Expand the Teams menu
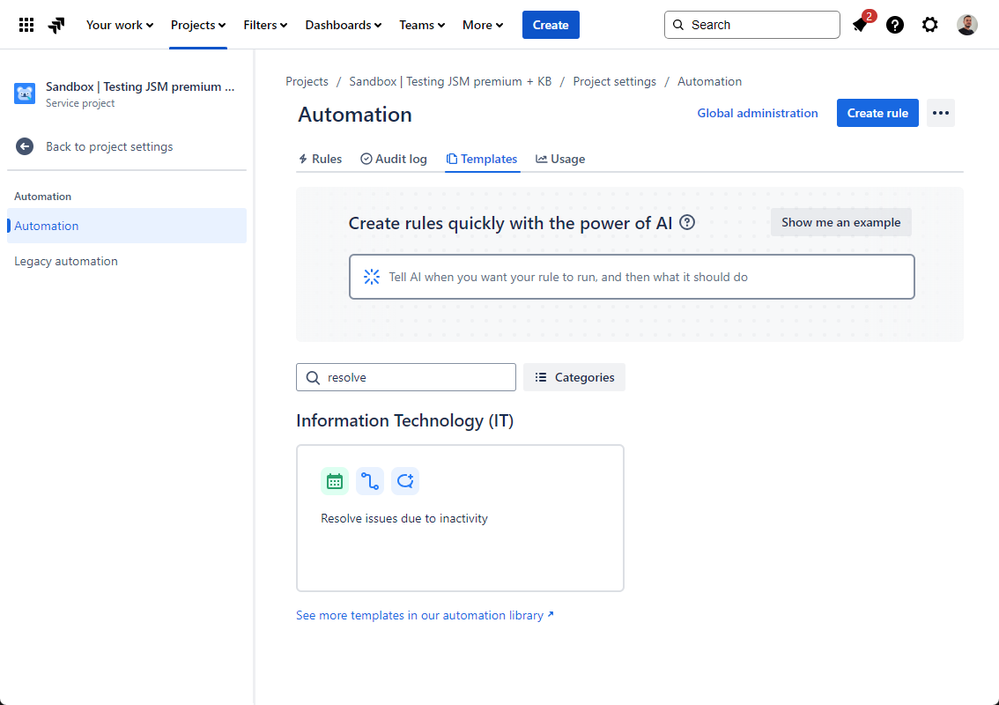 point(422,25)
